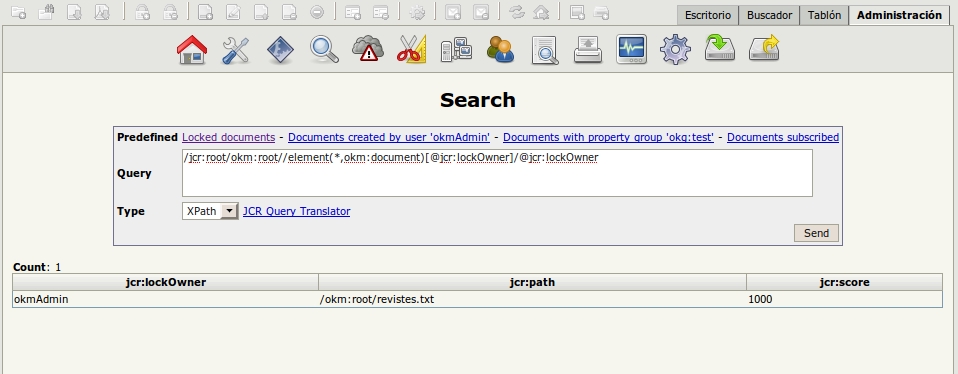Click the Send button
This screenshot has width=958, height=374.
pos(816,233)
